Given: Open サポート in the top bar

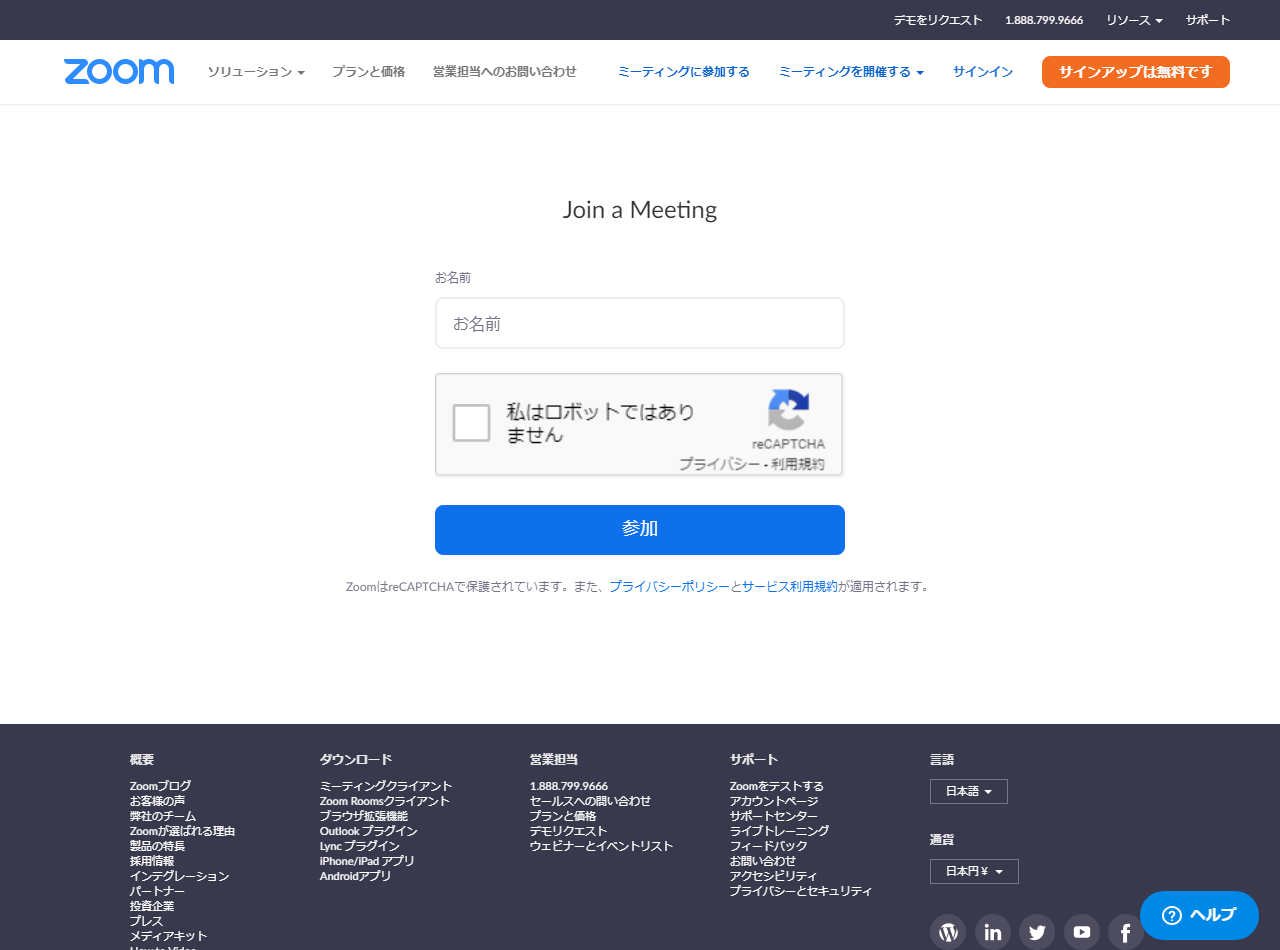Looking at the screenshot, I should (1208, 20).
